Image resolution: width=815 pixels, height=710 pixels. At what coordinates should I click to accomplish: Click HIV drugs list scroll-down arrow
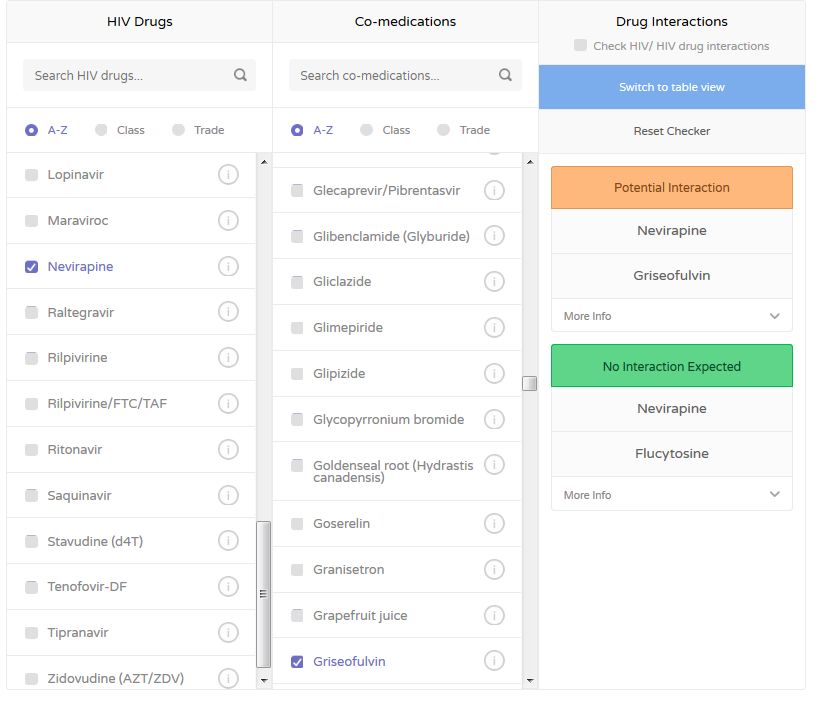pyautogui.click(x=264, y=680)
